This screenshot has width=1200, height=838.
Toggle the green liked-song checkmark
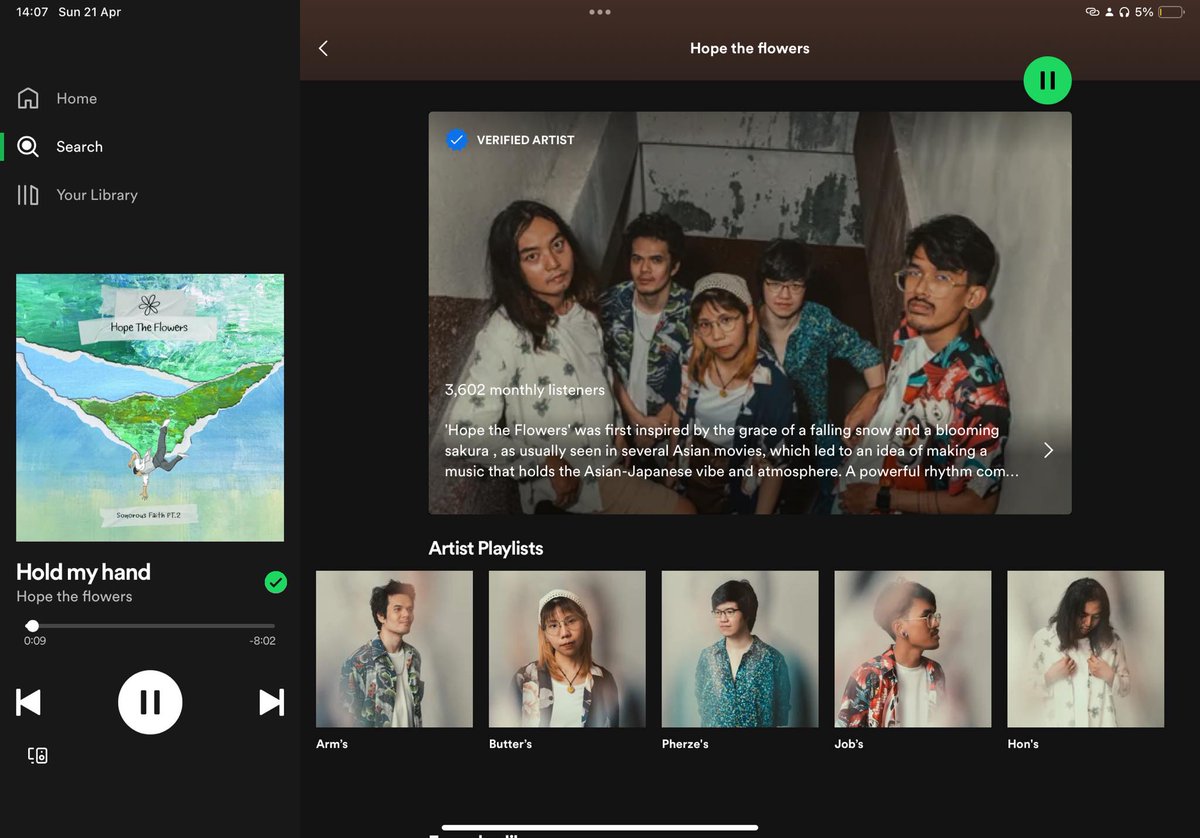(276, 582)
